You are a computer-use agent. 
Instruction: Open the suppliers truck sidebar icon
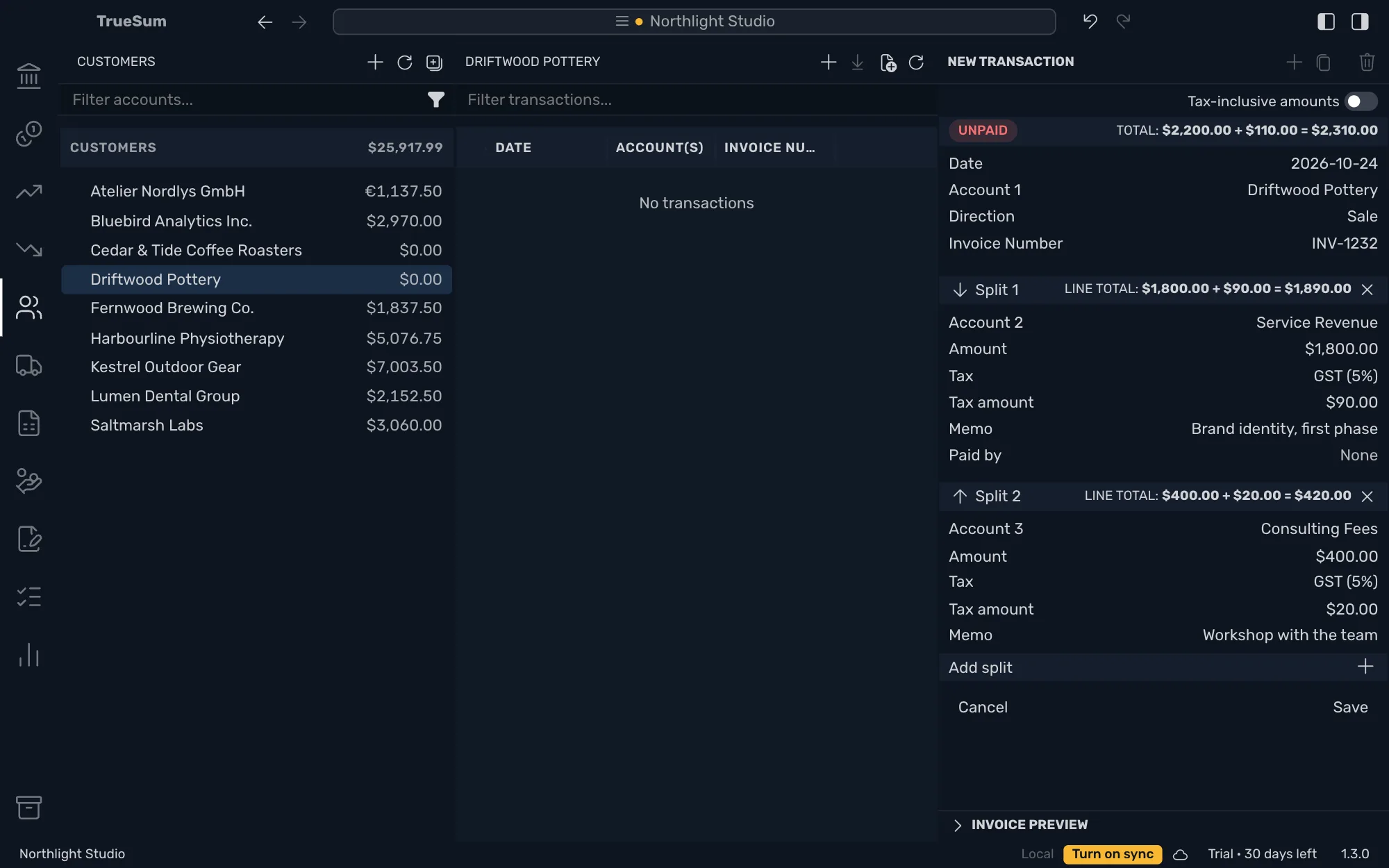click(x=28, y=365)
